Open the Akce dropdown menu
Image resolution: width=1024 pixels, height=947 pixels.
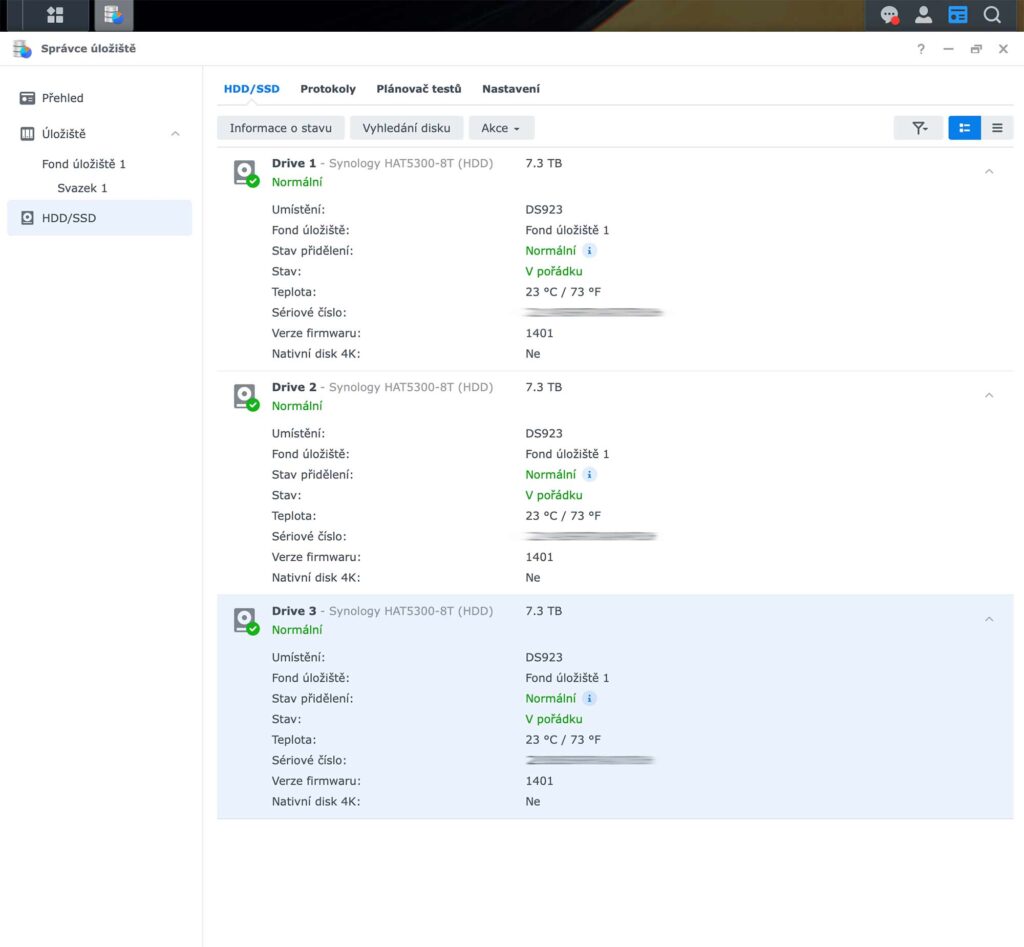pyautogui.click(x=501, y=128)
